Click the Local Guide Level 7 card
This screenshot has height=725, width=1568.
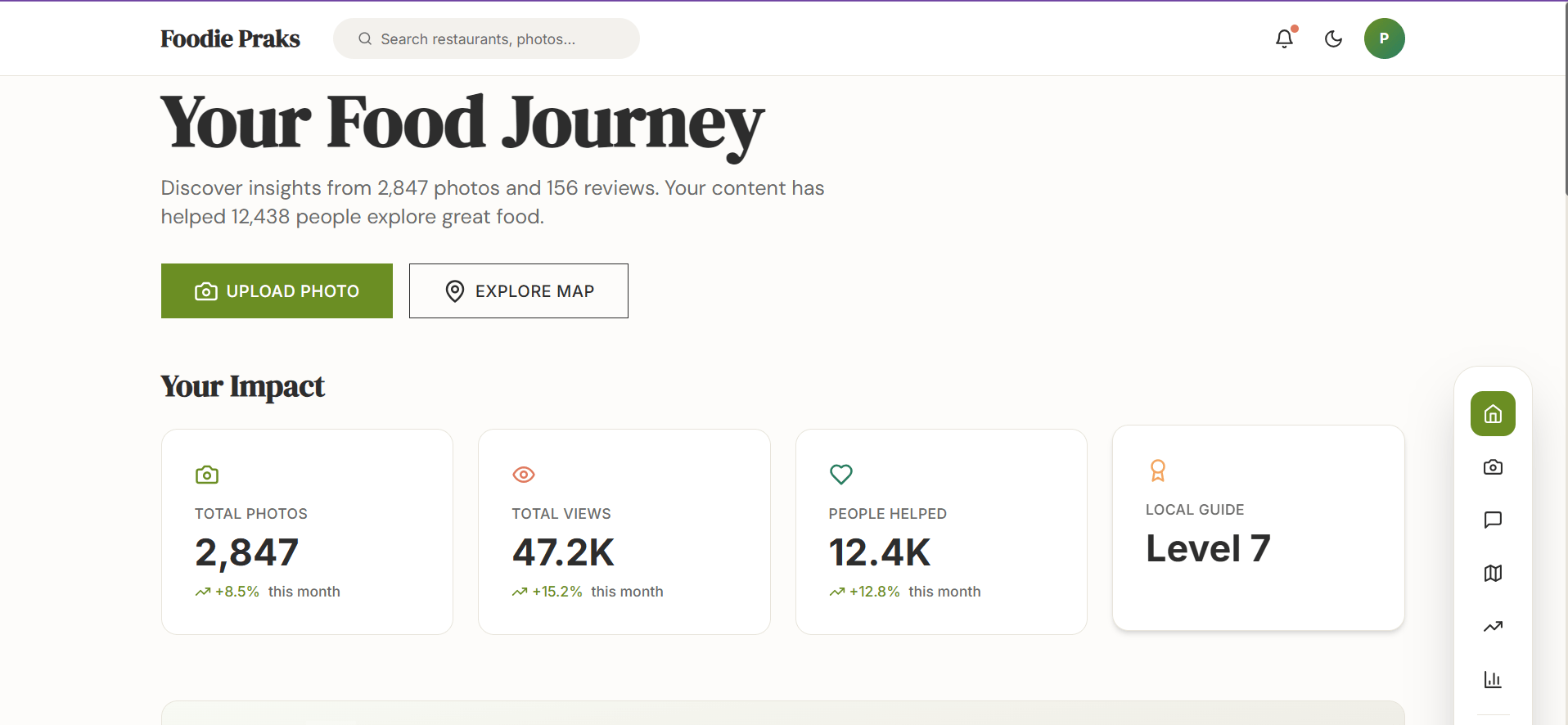pyautogui.click(x=1258, y=528)
